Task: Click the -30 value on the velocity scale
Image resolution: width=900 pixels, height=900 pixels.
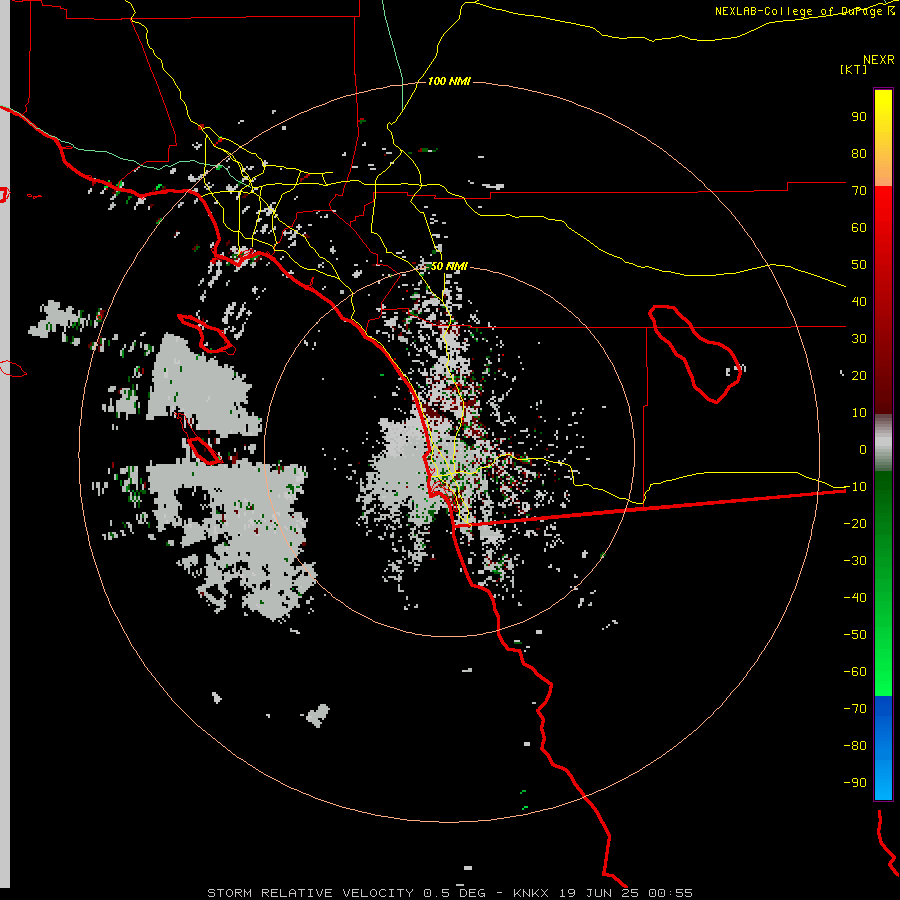Action: pos(855,561)
